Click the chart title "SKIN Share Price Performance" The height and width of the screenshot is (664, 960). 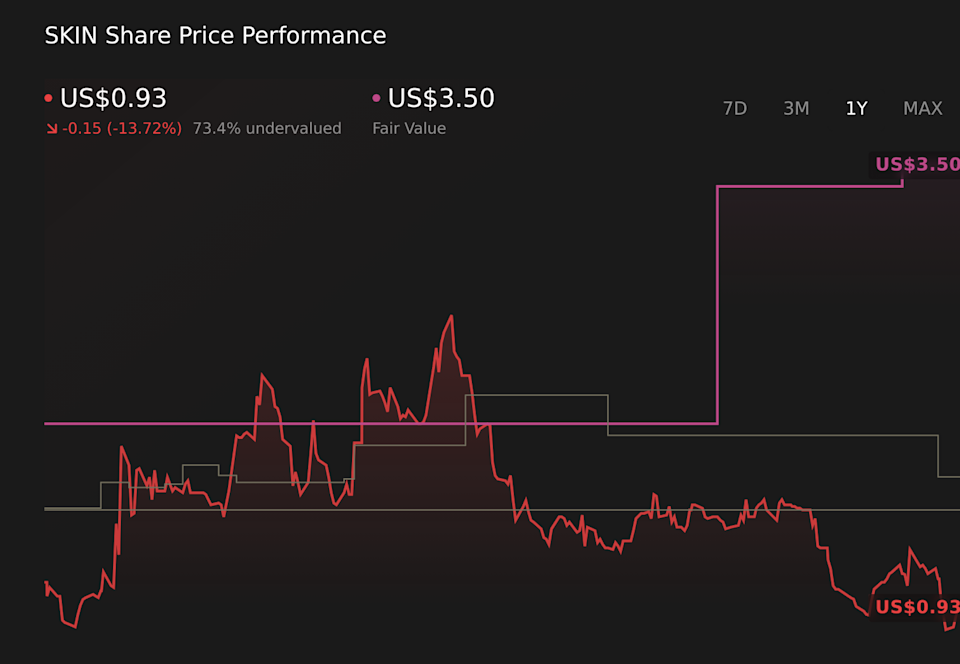tap(214, 35)
